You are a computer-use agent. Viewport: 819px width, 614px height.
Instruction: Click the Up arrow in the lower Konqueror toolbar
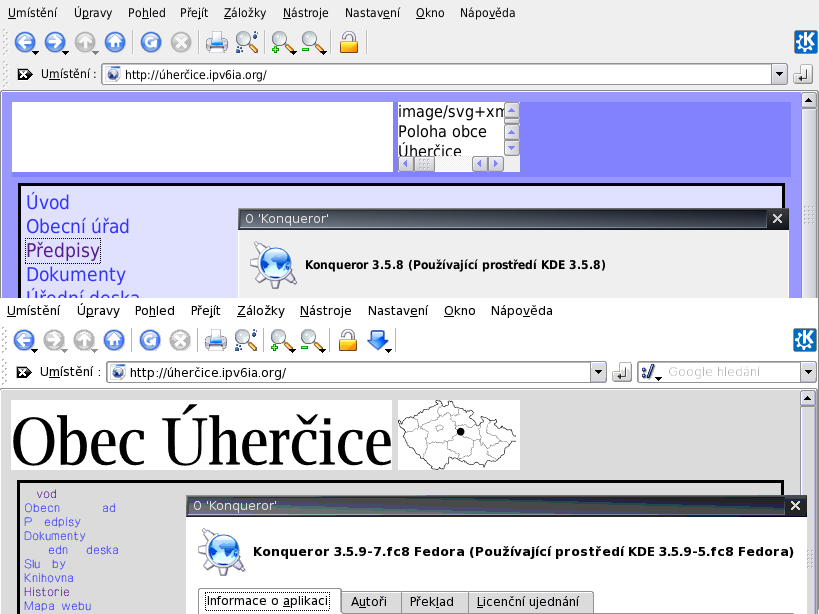pyautogui.click(x=84, y=340)
